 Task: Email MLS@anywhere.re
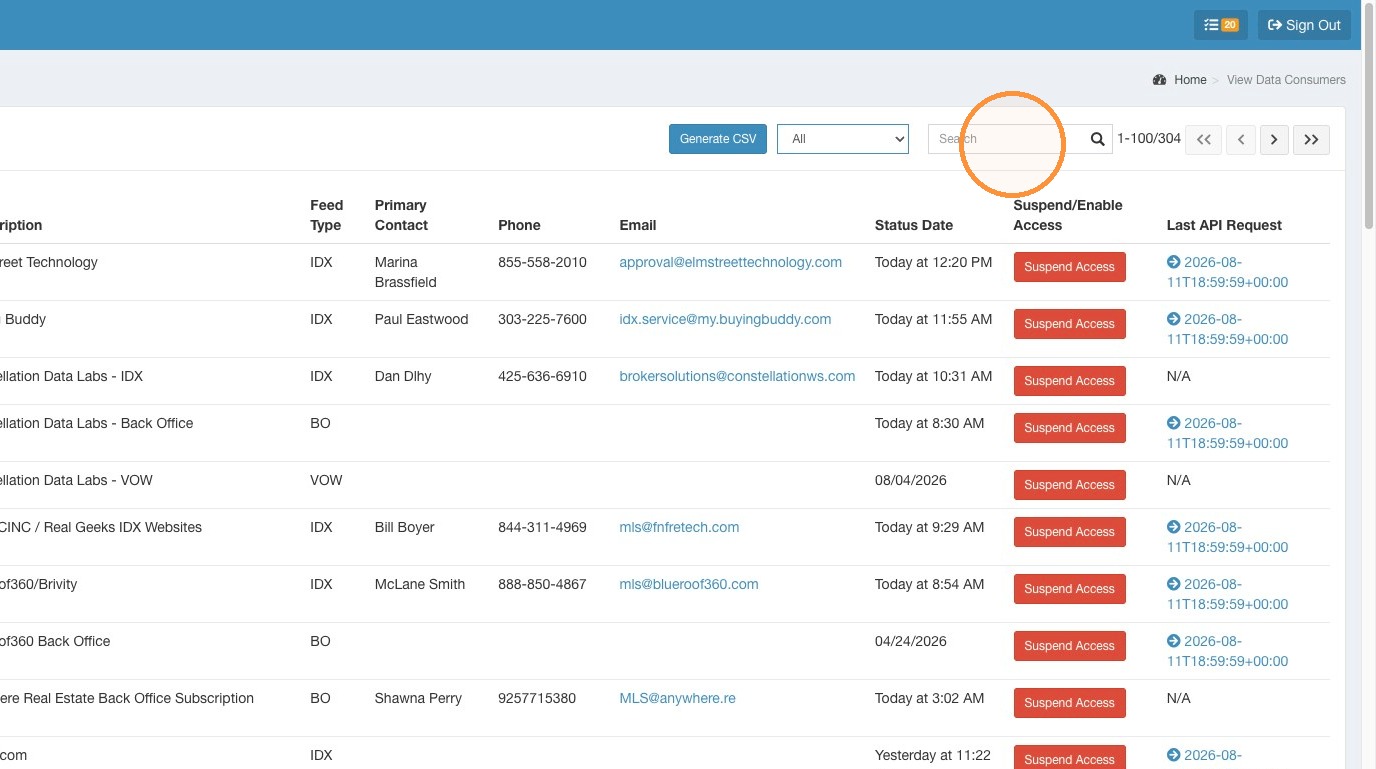(677, 698)
